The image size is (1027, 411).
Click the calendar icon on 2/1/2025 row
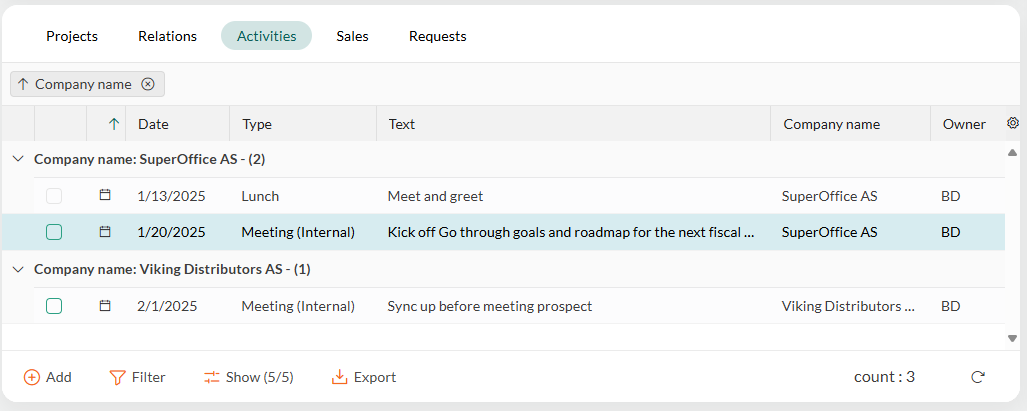point(105,306)
